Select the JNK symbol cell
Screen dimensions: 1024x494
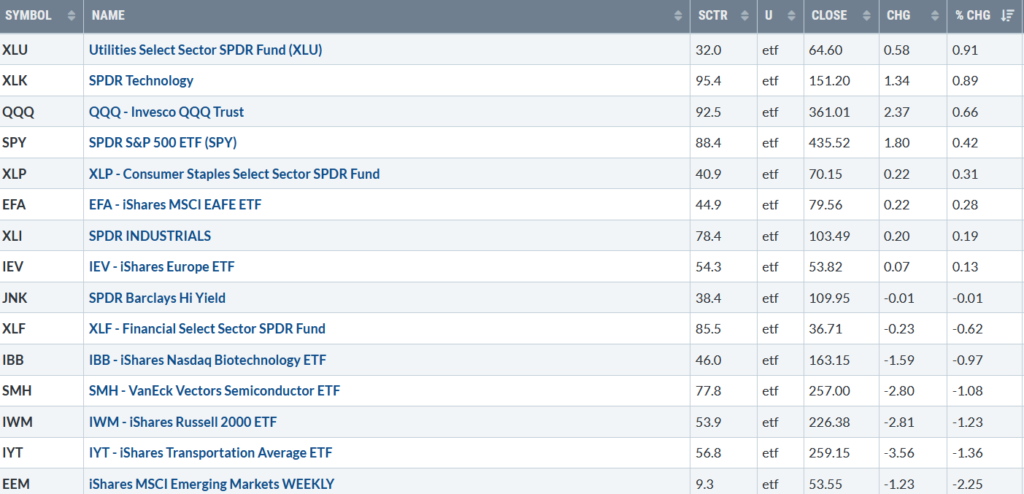tap(42, 298)
